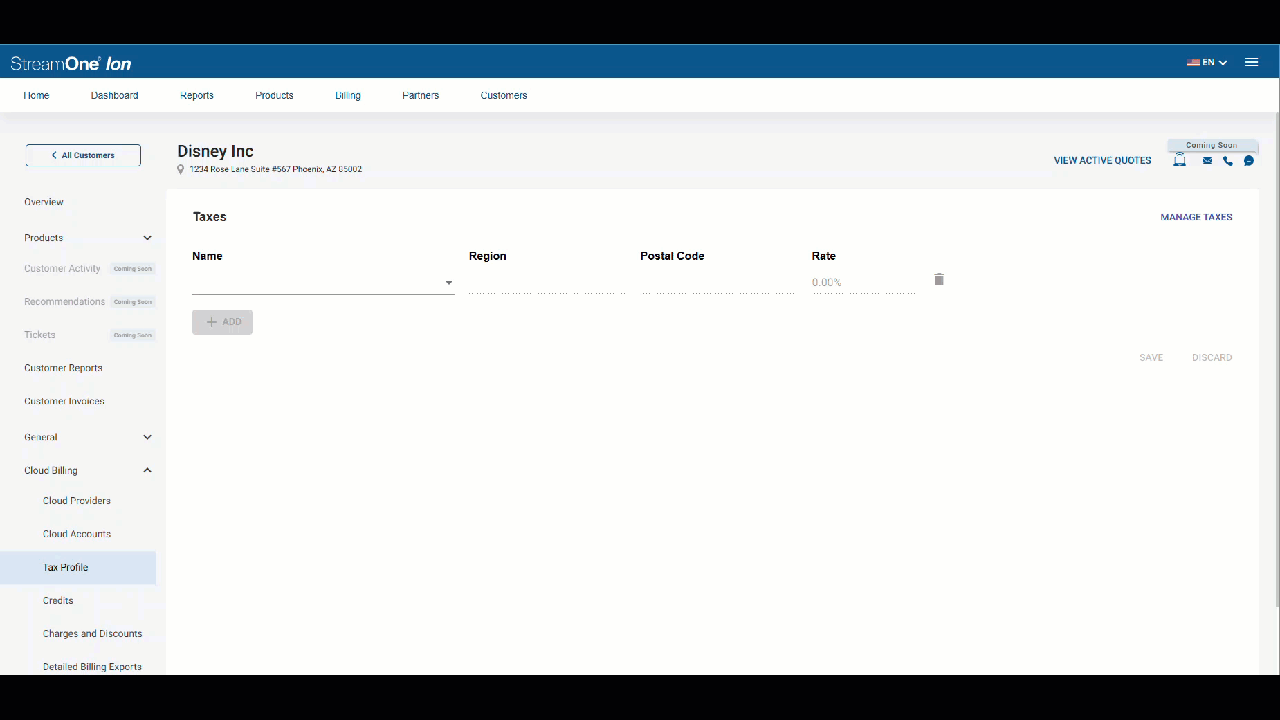Open Detailed Billing Exports in sidebar
The width and height of the screenshot is (1280, 720).
coord(92,666)
